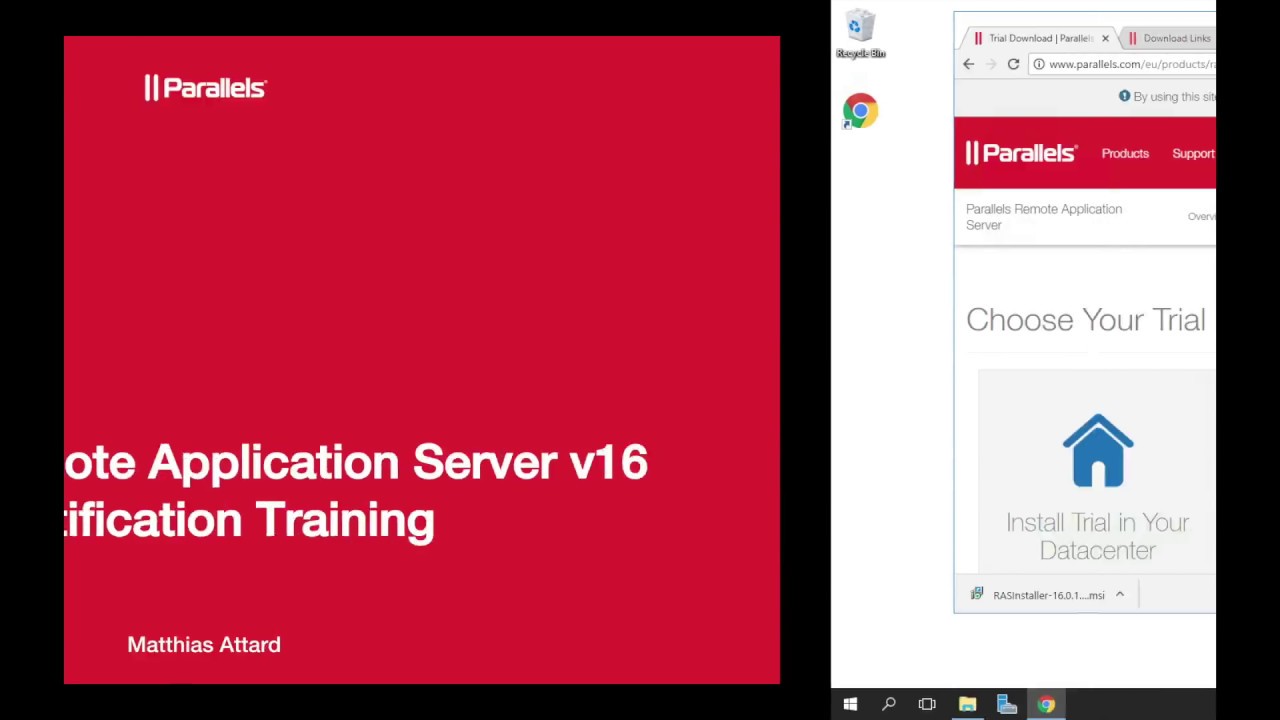The image size is (1280, 720).
Task: Click the taskbar search icon
Action: pos(888,704)
